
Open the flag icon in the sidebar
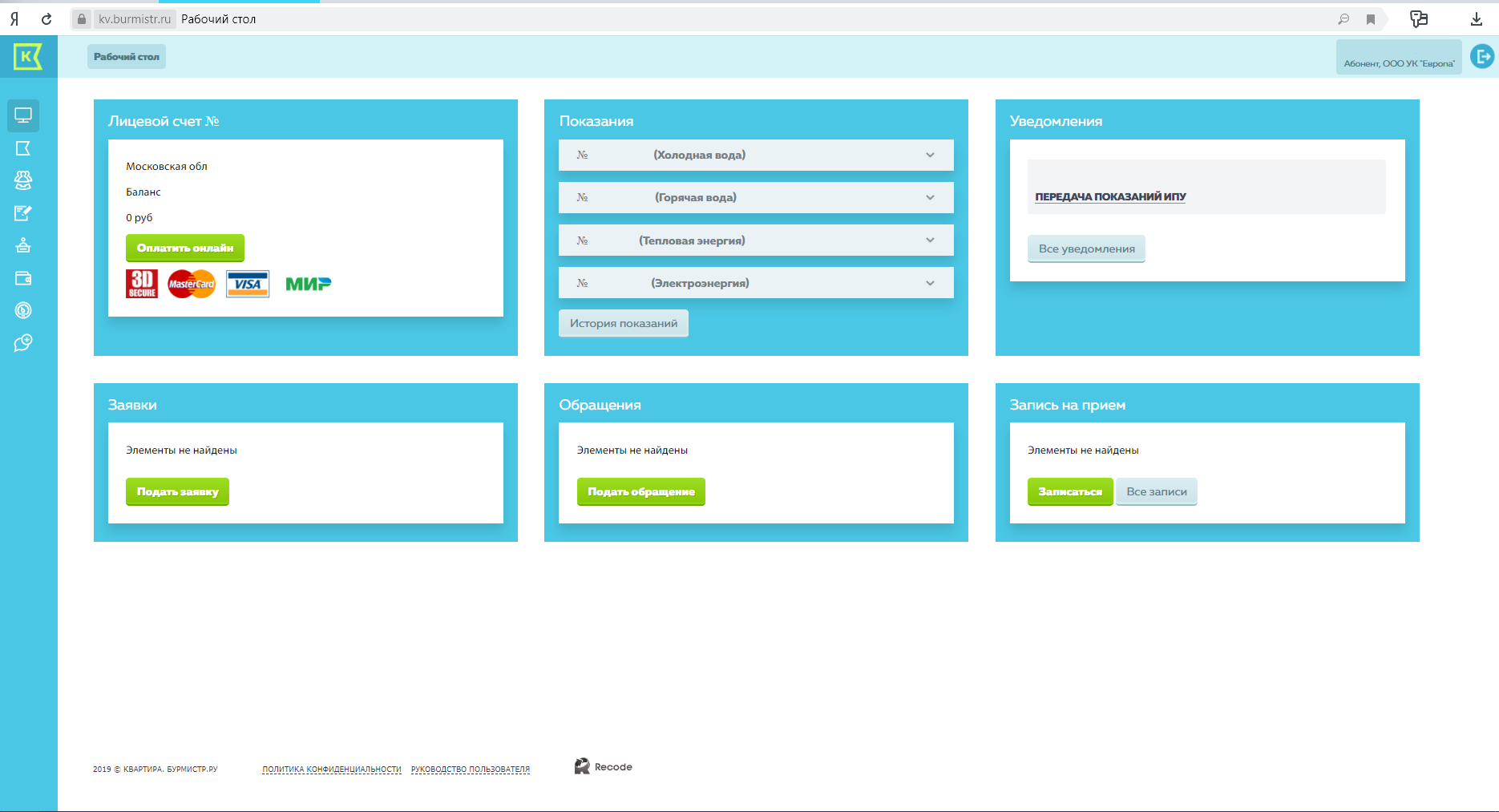[x=23, y=148]
